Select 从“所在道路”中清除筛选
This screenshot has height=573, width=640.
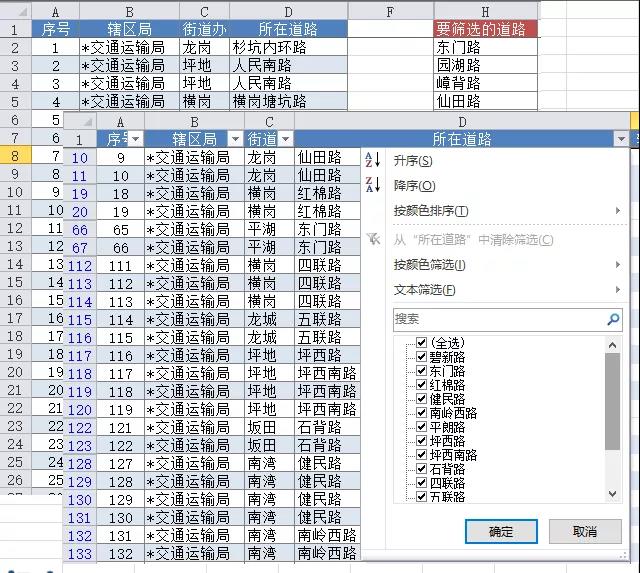473,240
